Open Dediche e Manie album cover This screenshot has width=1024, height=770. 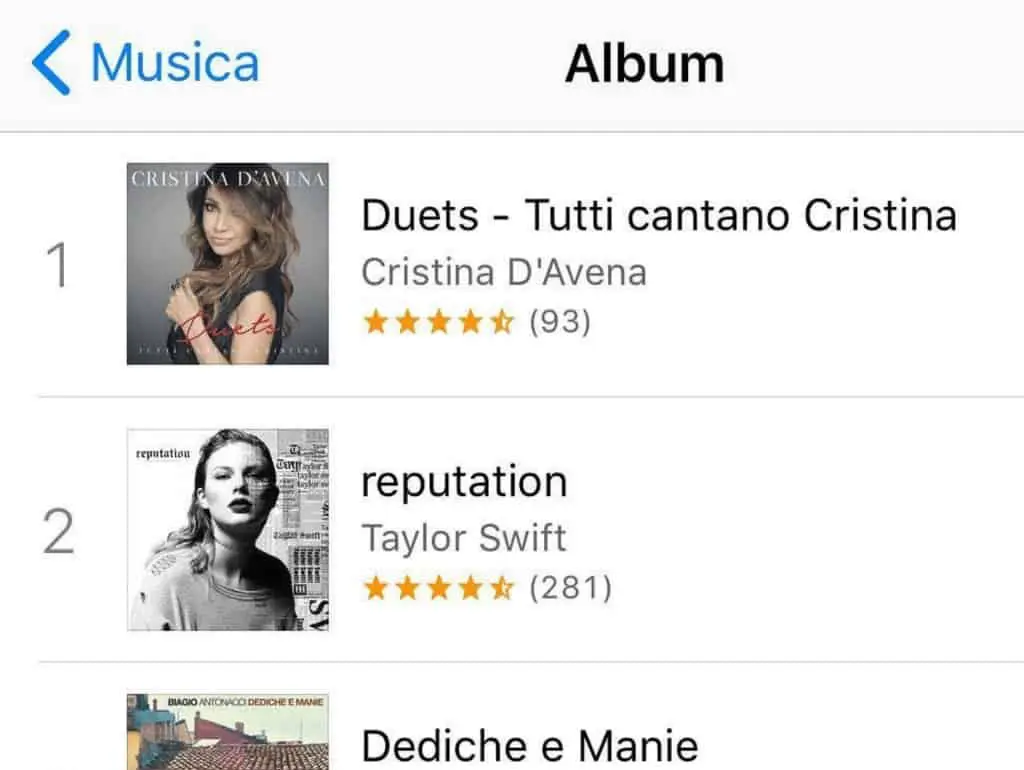[228, 732]
